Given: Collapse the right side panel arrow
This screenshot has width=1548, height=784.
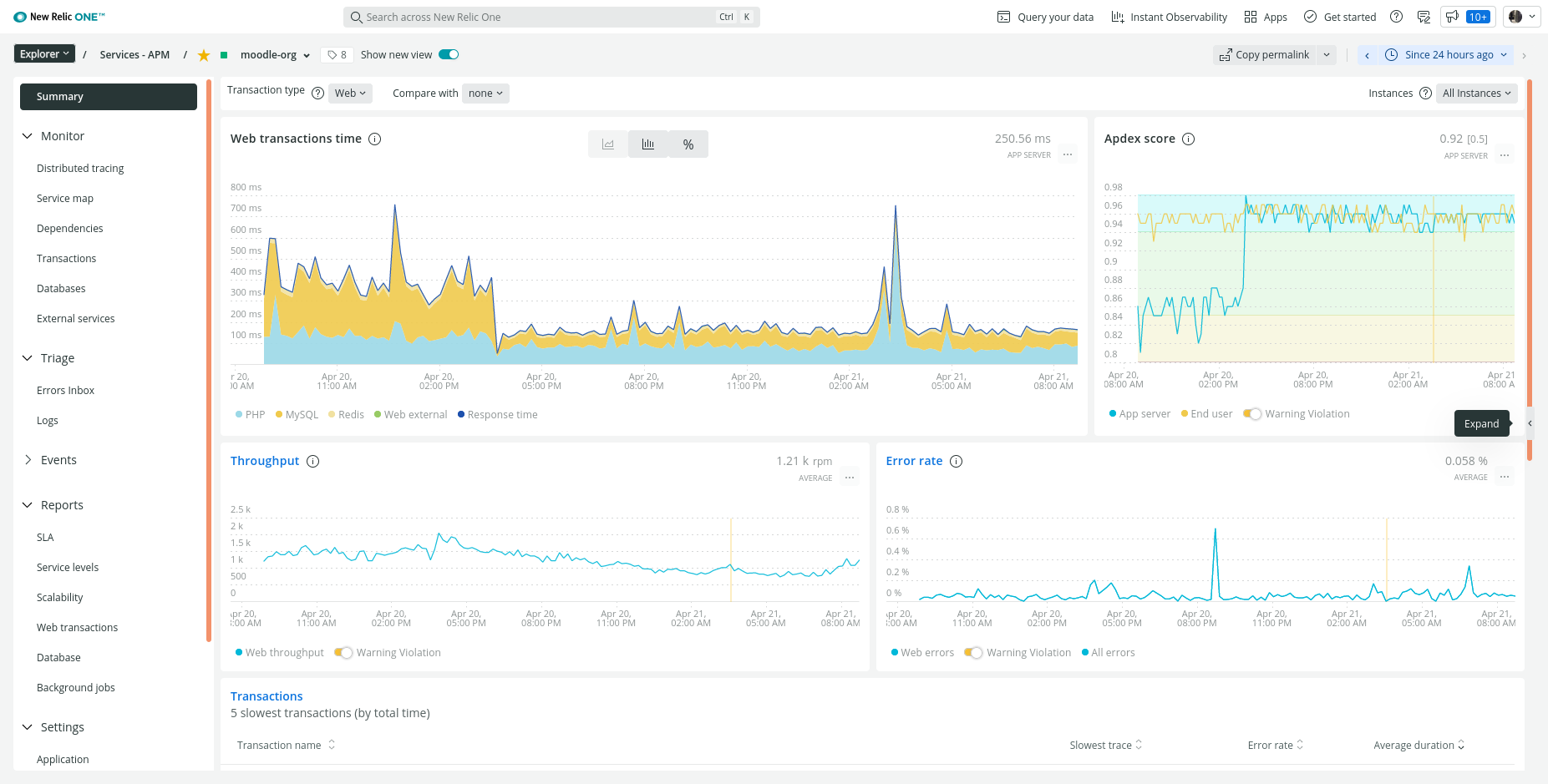Looking at the screenshot, I should (x=1530, y=423).
